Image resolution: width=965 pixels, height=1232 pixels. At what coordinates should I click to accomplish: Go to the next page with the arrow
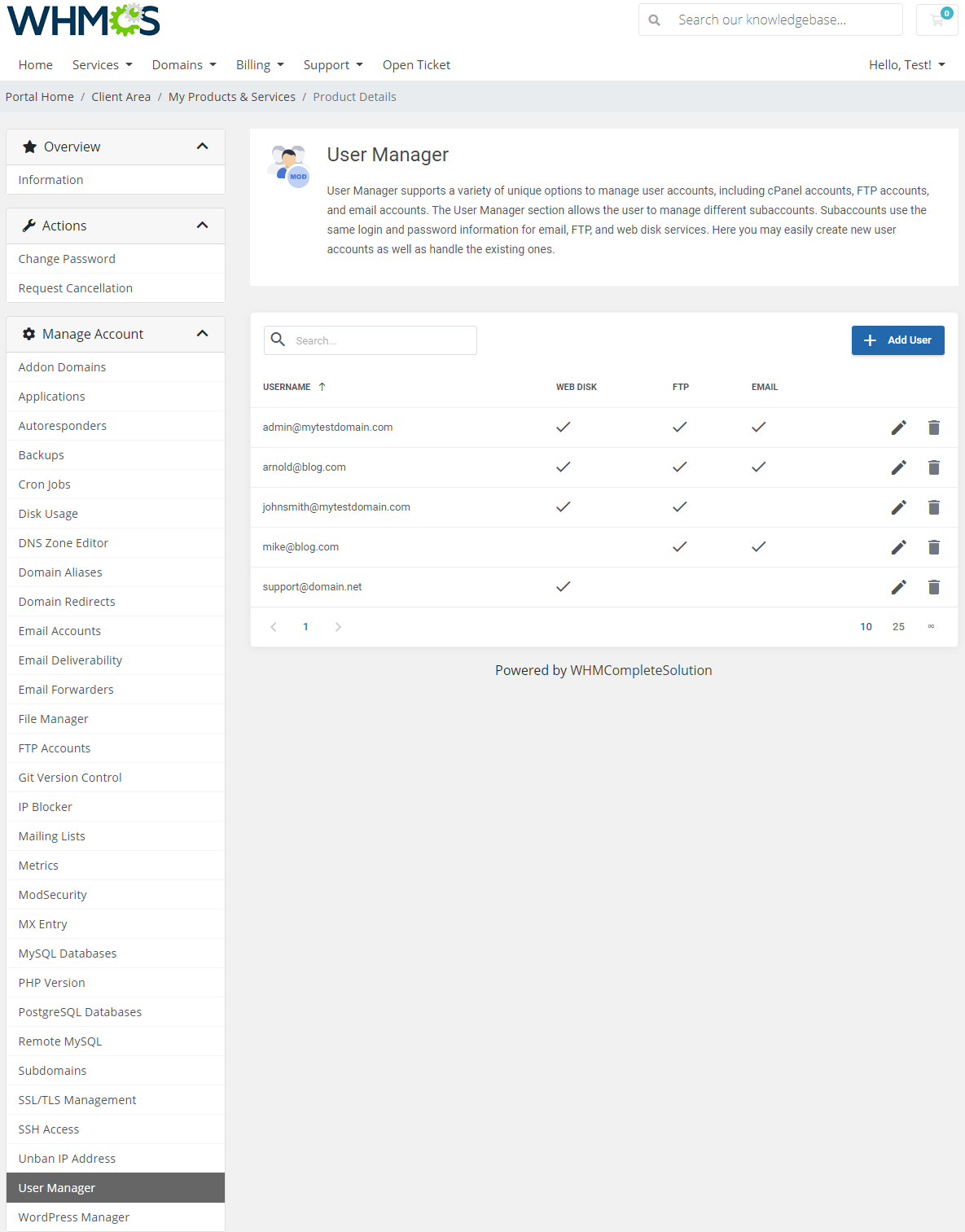pyautogui.click(x=338, y=626)
